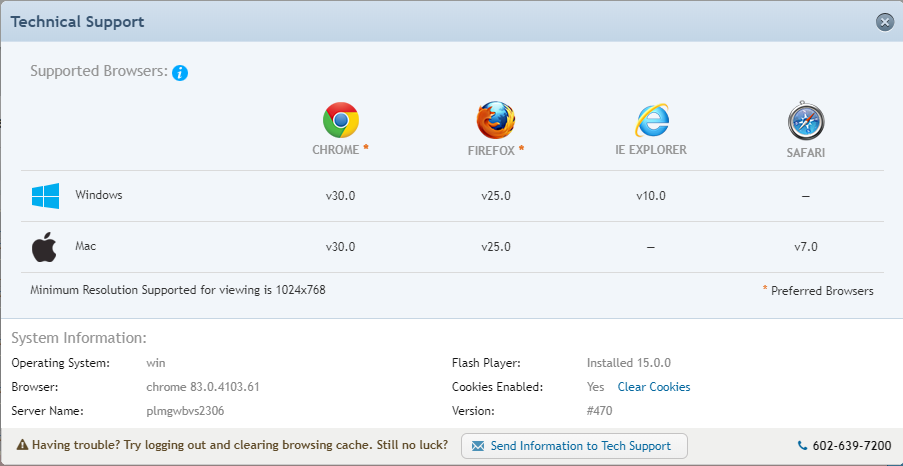Click the Having trouble warning message
Screen dimensions: 903x466
(x=240, y=445)
